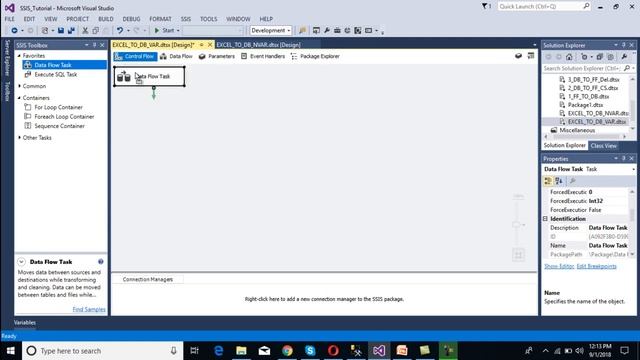This screenshot has height=360, width=640.
Task: Collapse the Identification property section
Action: (x=545, y=219)
